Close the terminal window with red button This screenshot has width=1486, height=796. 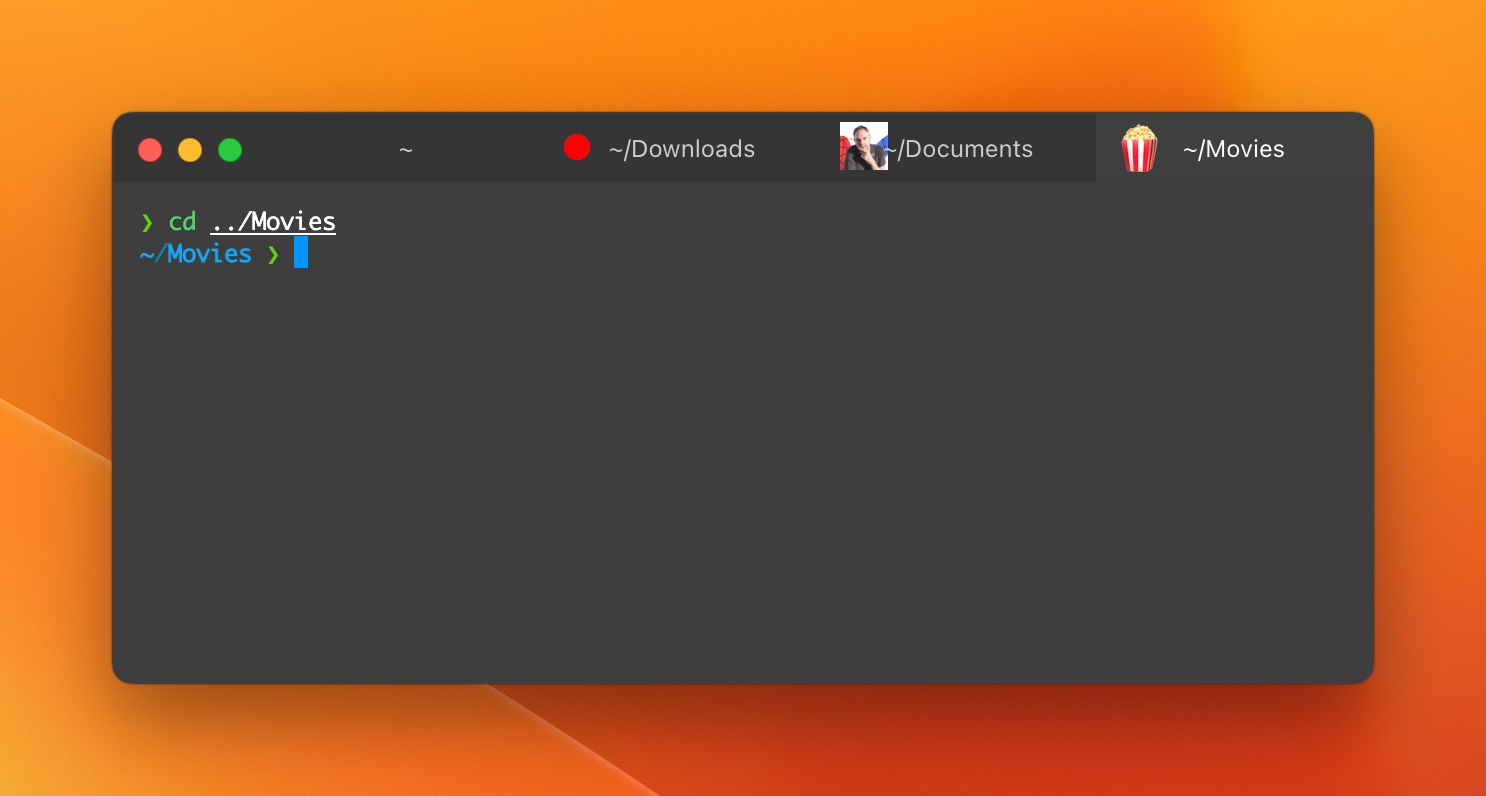150,150
